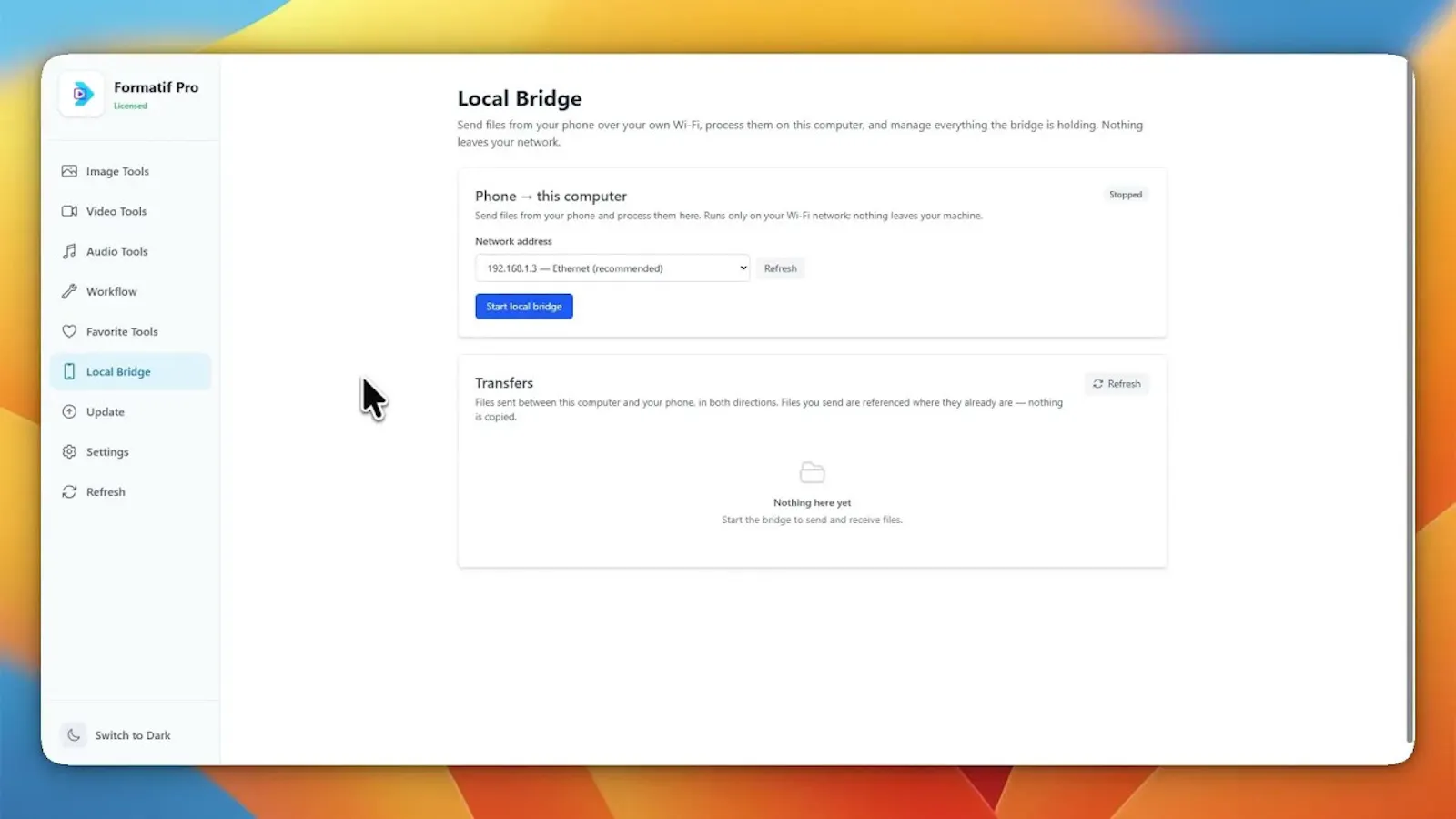Click the Stopped status badge
Image resolution: width=1456 pixels, height=819 pixels.
tap(1126, 195)
